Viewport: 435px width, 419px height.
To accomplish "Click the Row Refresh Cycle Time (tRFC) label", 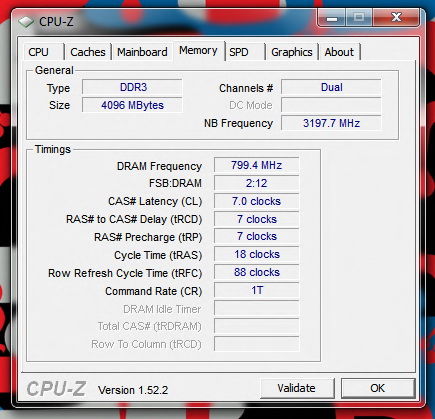I will (x=125, y=273).
